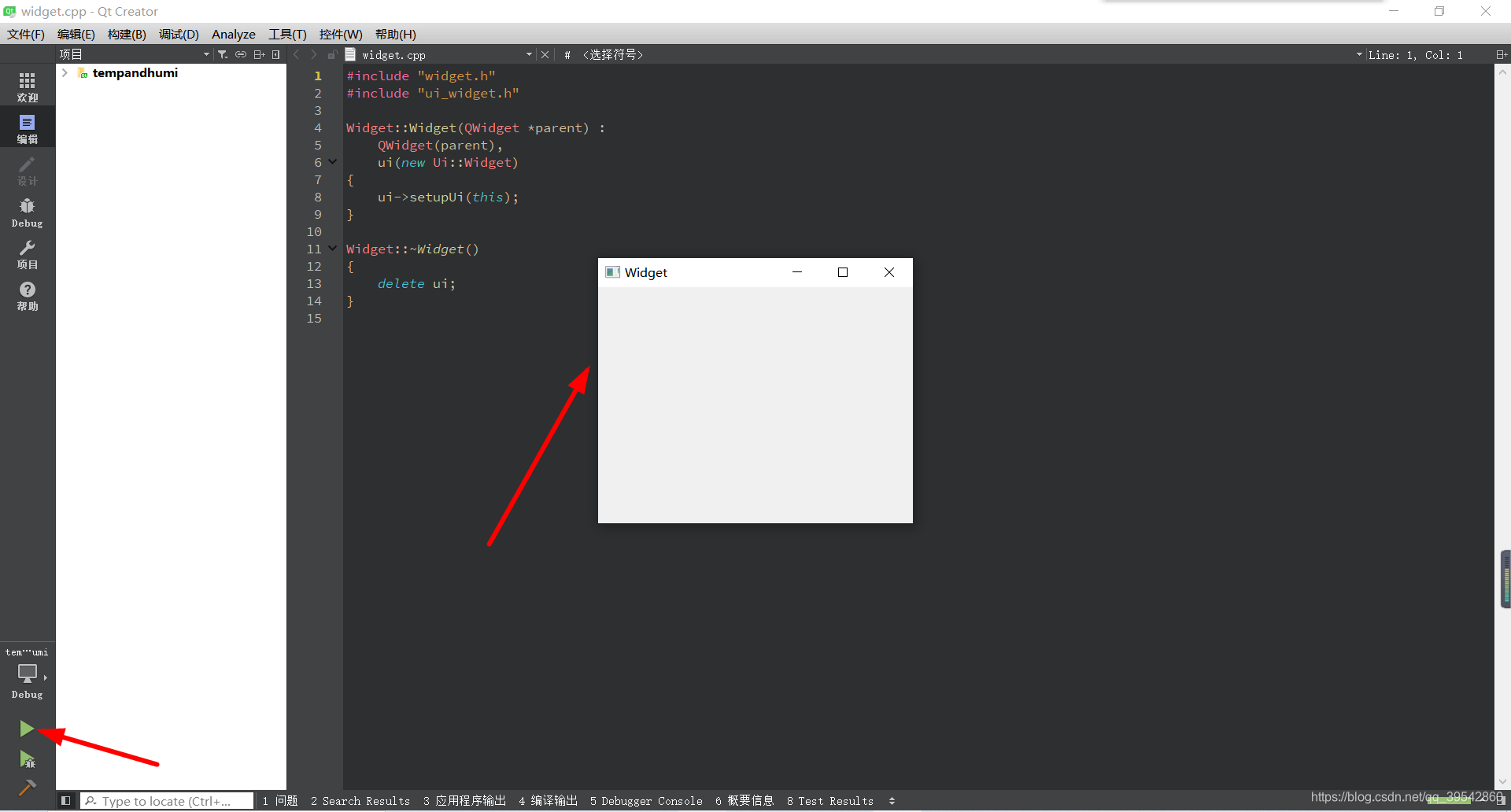
Task: Switch to Edit (编辑) mode
Action: tap(28, 128)
